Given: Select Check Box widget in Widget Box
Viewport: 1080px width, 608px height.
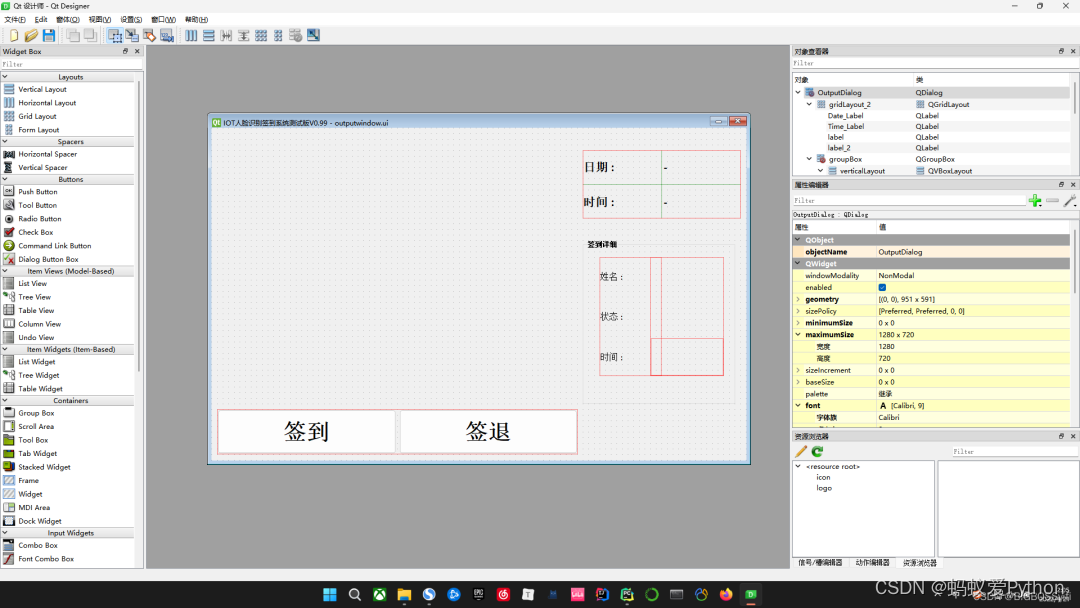Looking at the screenshot, I should point(35,232).
